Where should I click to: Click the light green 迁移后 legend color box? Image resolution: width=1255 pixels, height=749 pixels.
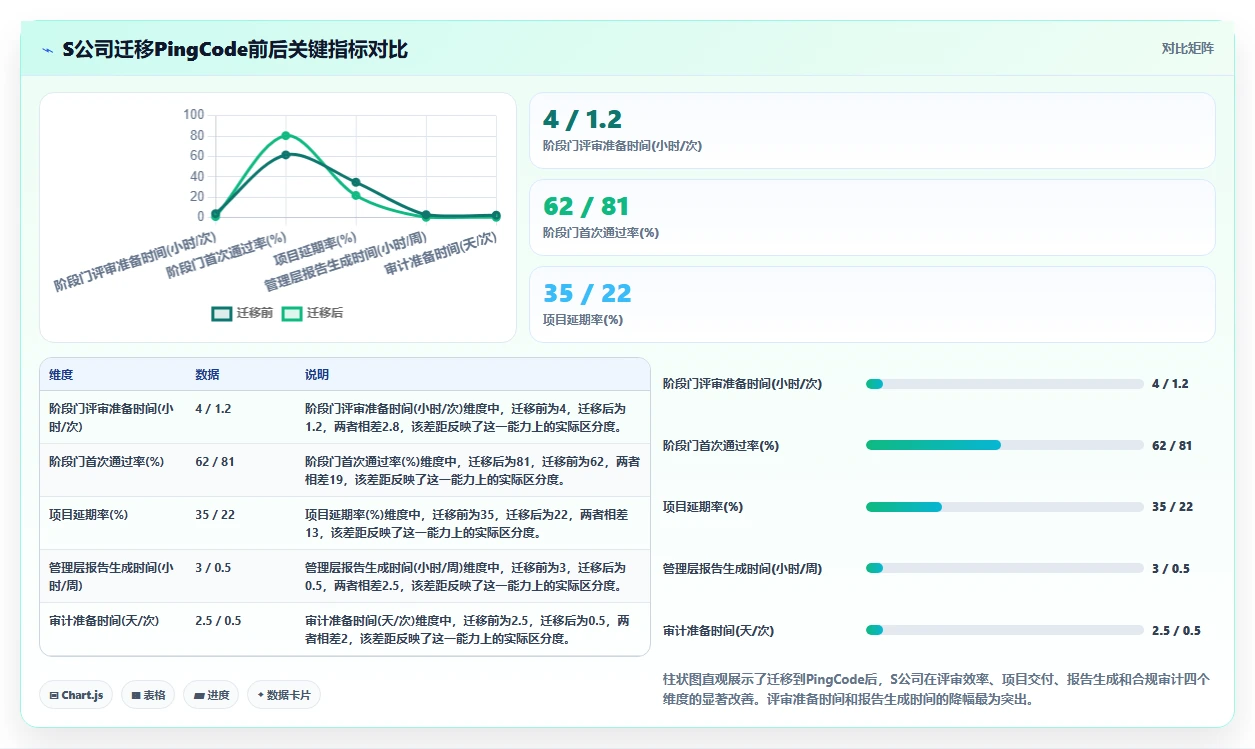point(291,313)
